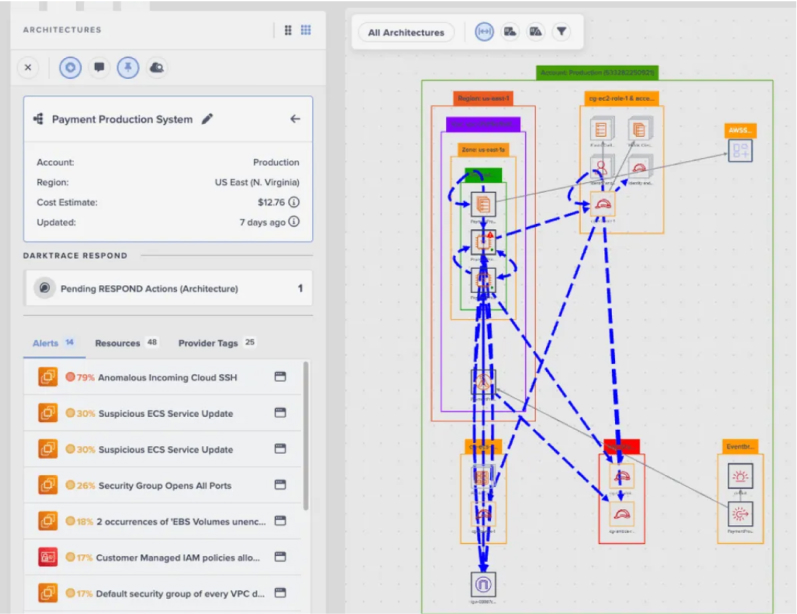
Task: Switch to the dense grid view
Action: click(306, 30)
